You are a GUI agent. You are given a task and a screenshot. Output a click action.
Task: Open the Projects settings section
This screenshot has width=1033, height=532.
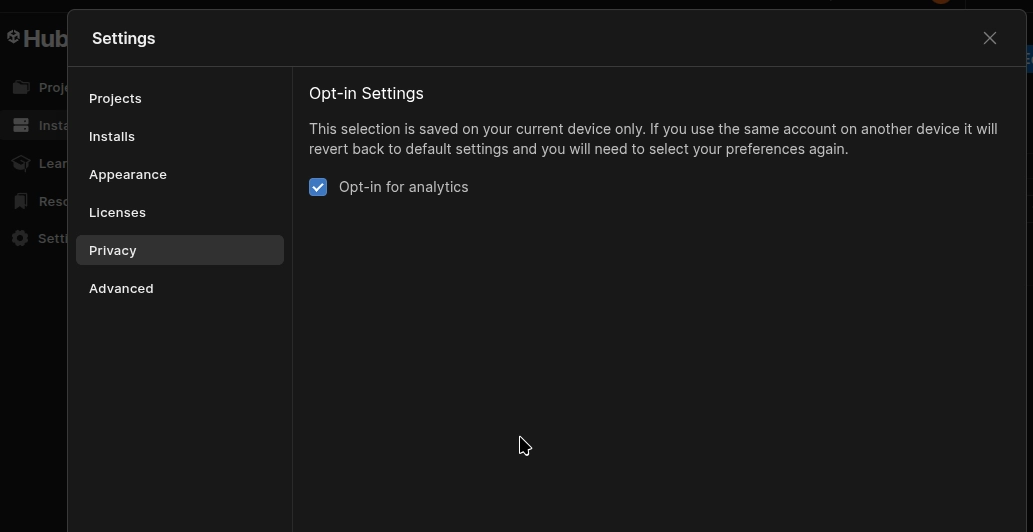point(180,98)
